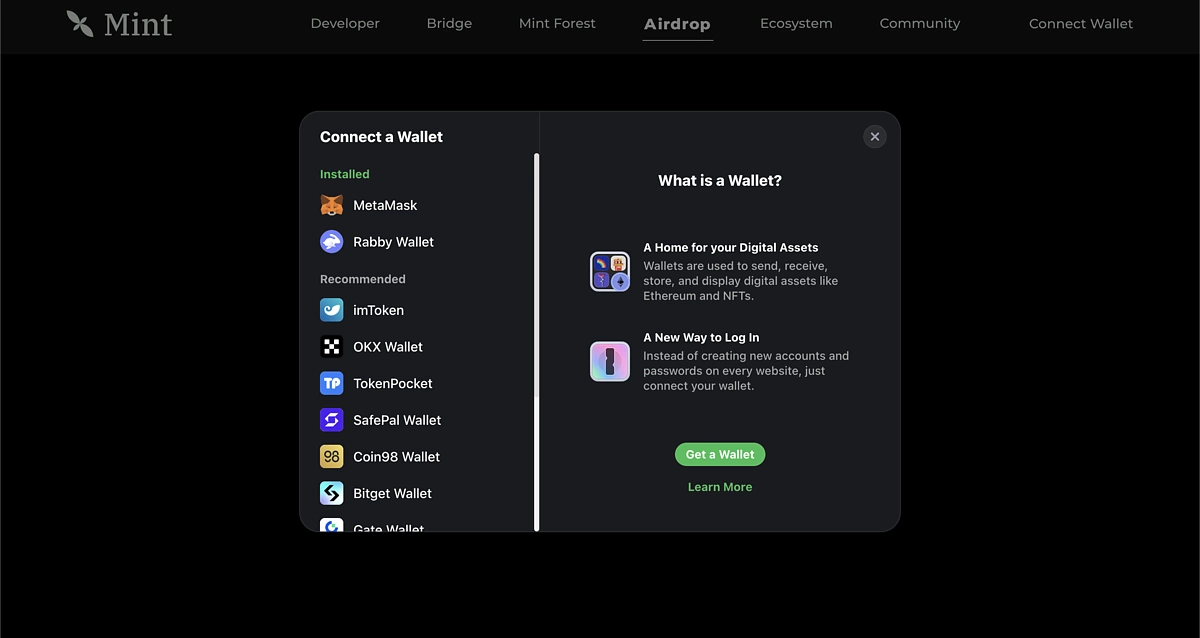Open the Mint Forest page

click(x=557, y=23)
